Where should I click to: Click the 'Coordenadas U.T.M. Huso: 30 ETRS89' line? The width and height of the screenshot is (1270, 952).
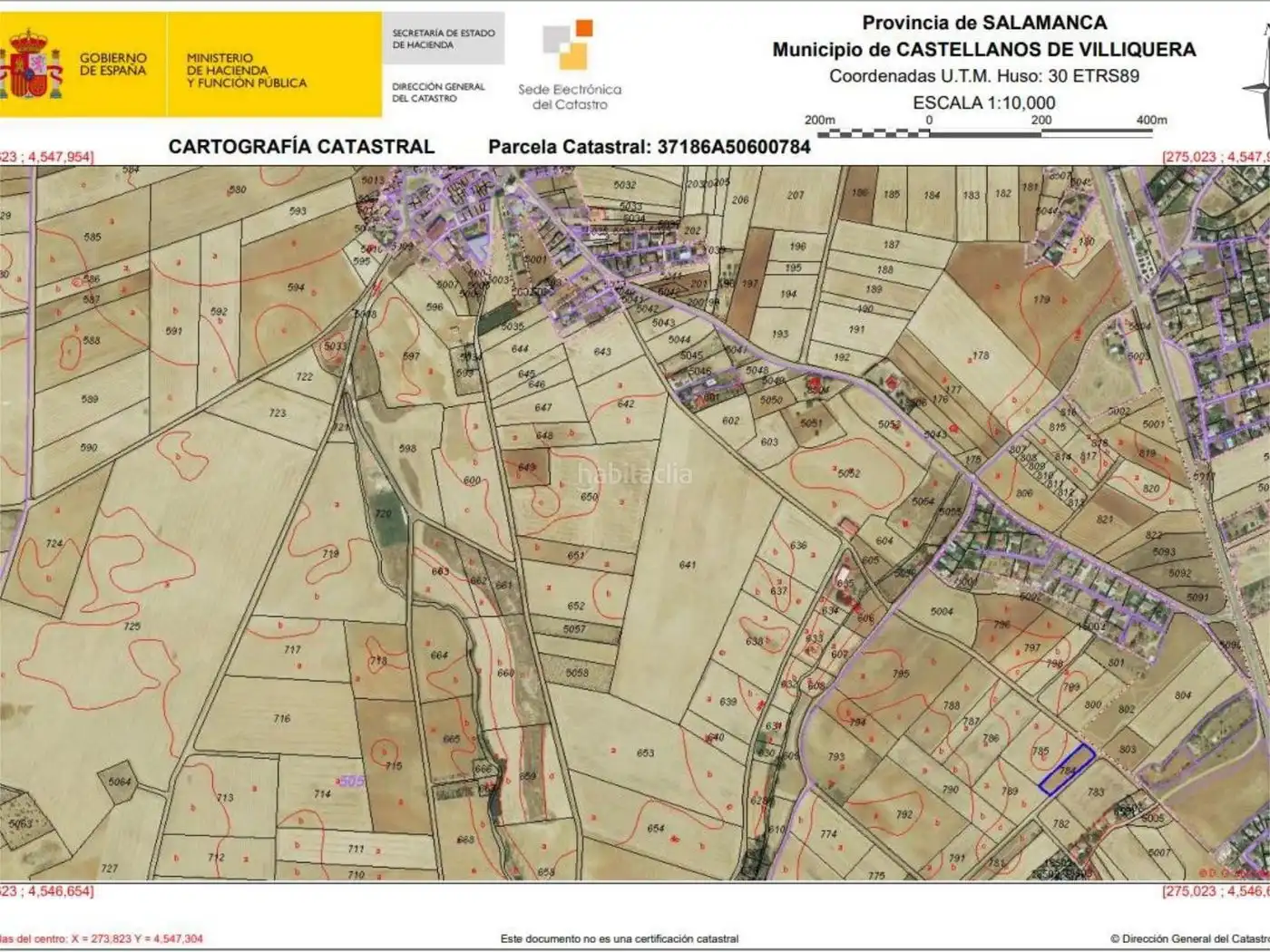pos(984,76)
